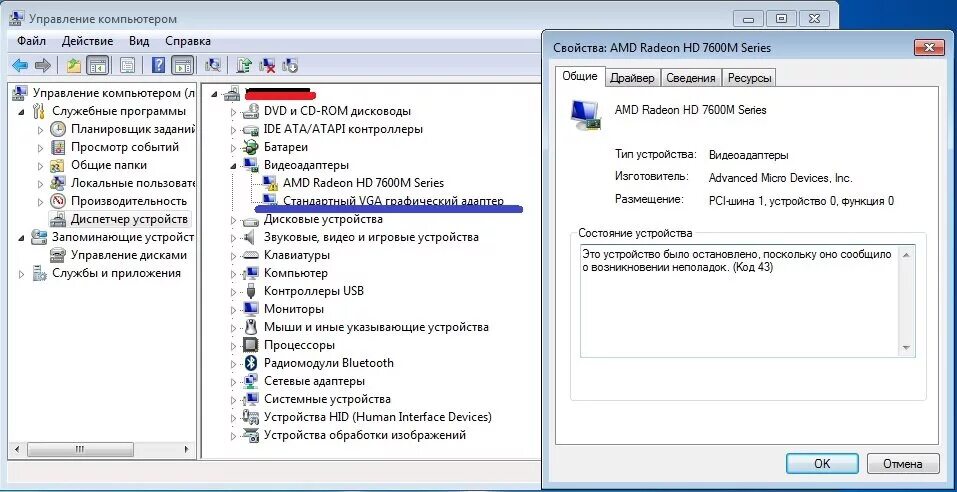This screenshot has height=492, width=957.
Task: Click the blue Back arrow in toolbar
Action: pyautogui.click(x=20, y=65)
